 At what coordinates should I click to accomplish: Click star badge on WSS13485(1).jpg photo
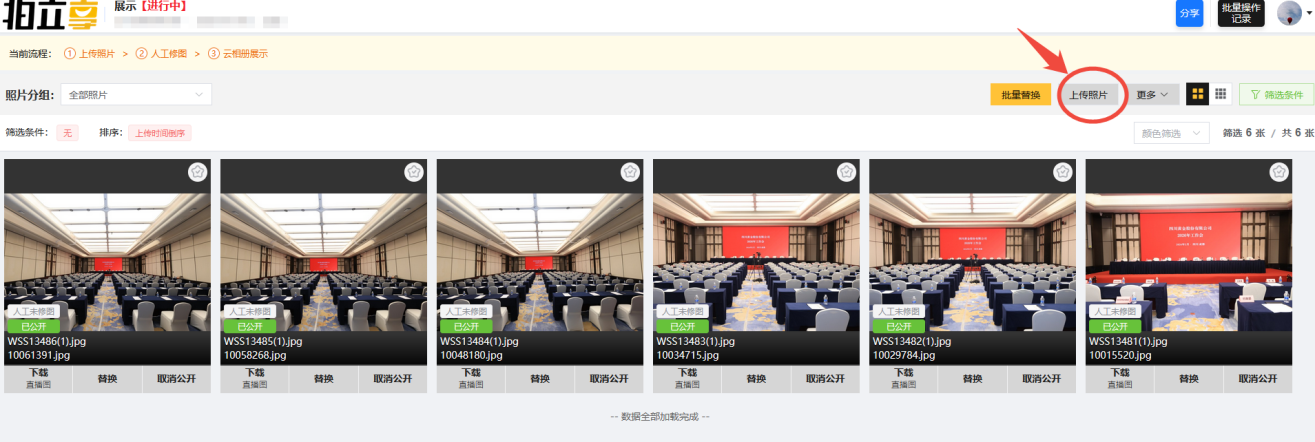pos(413,172)
